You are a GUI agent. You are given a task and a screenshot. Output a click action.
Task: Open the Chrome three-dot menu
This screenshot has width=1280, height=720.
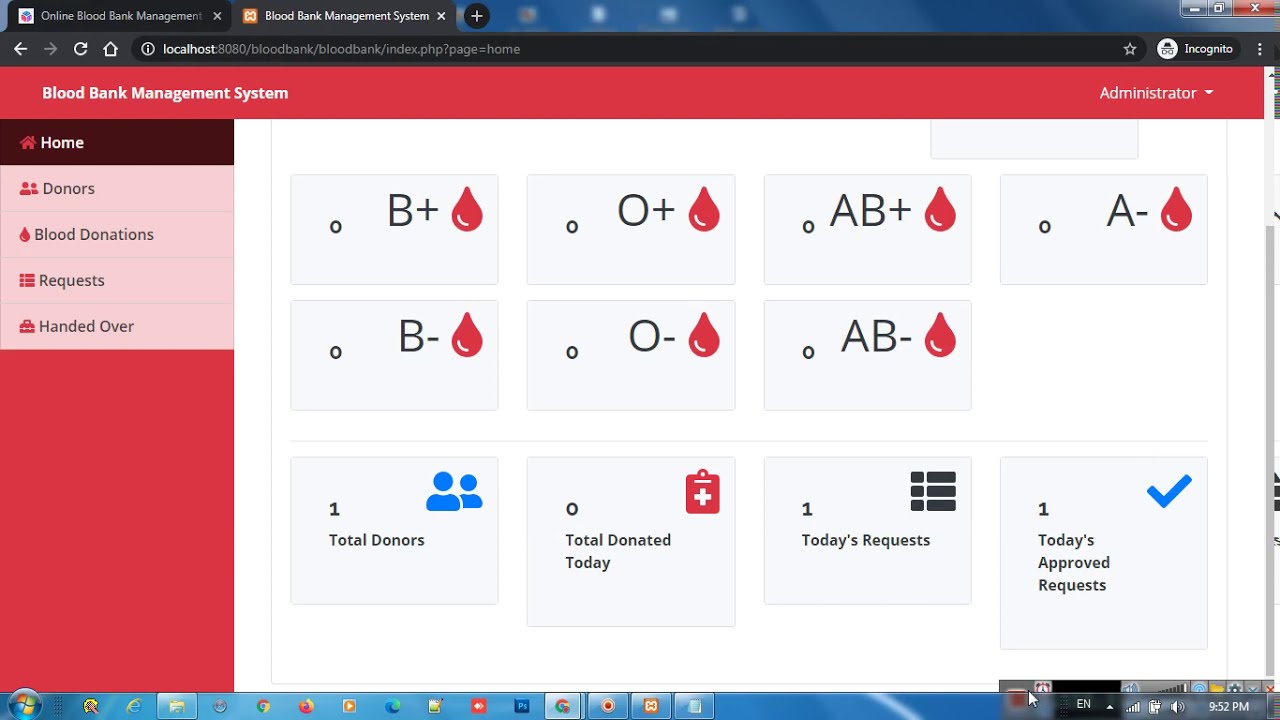1260,49
